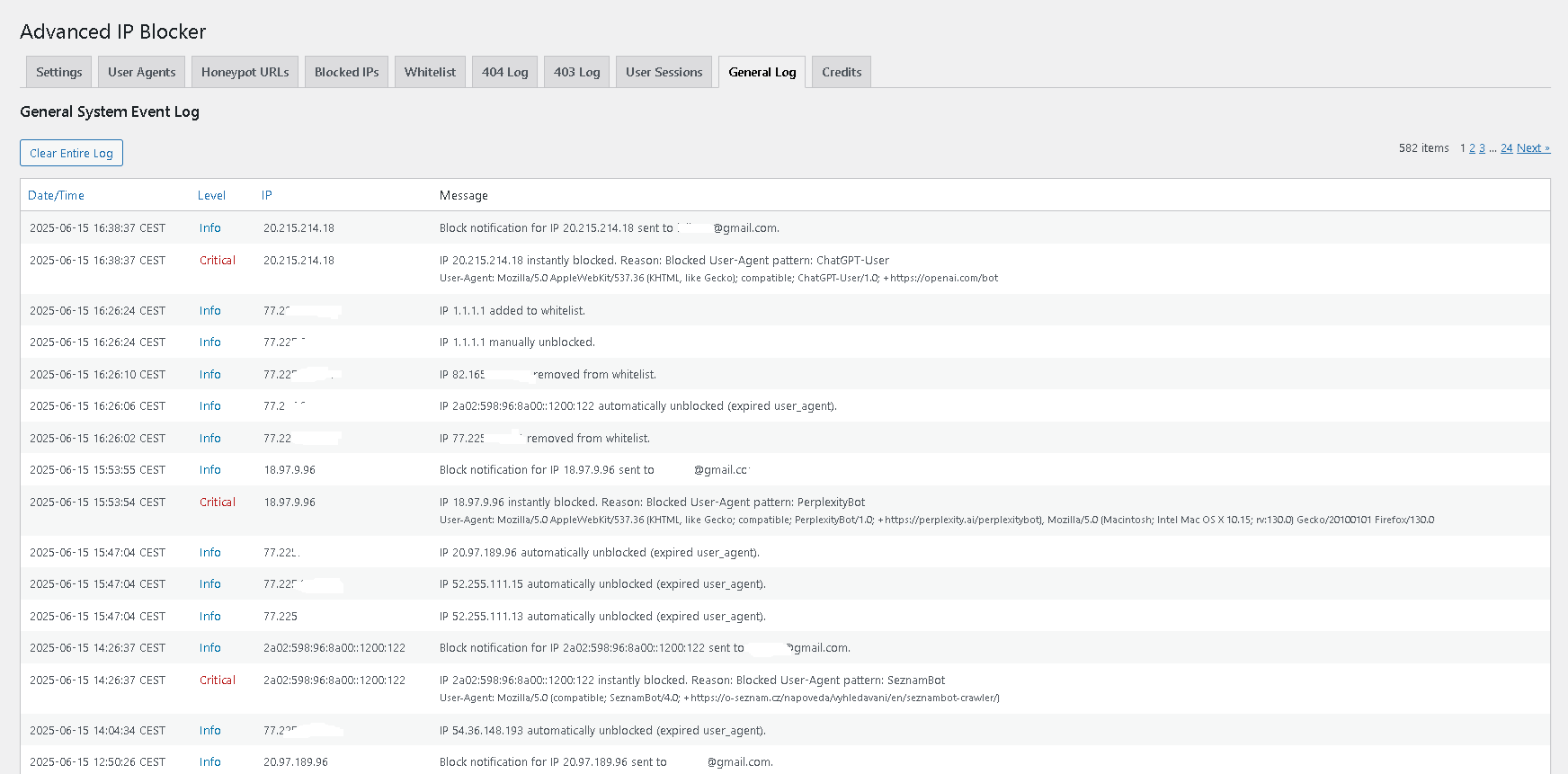The height and width of the screenshot is (774, 1568).
Task: Select message about 20.97.189.96 automatically unblocked
Action: pyautogui.click(x=600, y=553)
